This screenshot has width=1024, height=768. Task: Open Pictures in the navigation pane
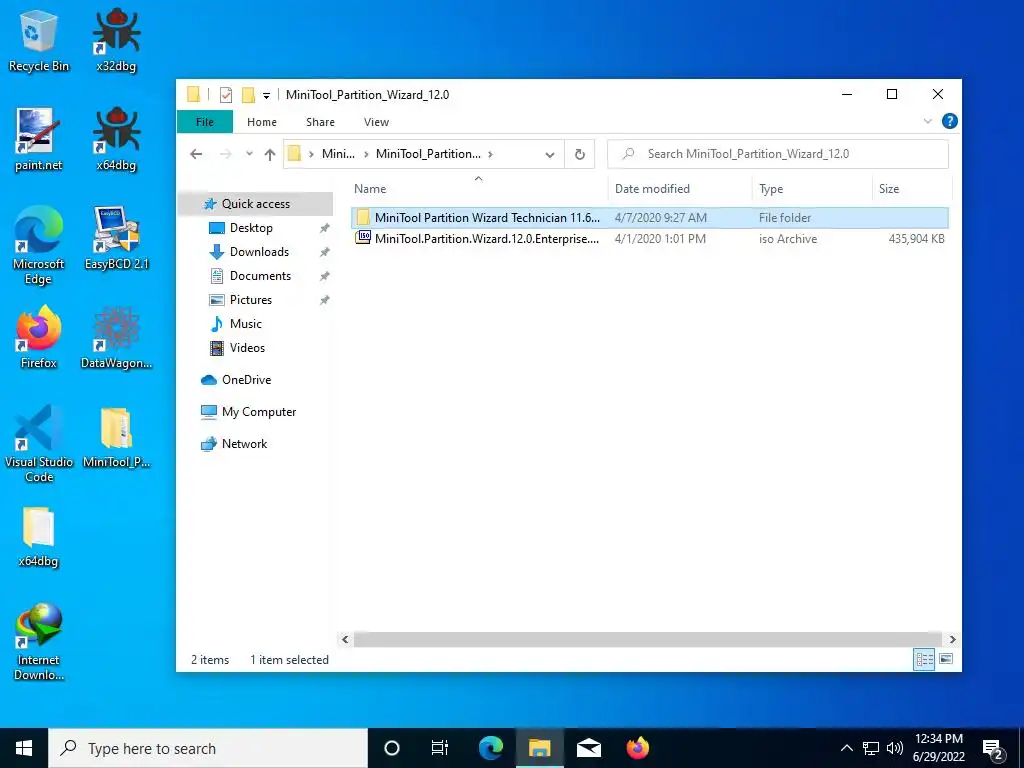pyautogui.click(x=251, y=300)
